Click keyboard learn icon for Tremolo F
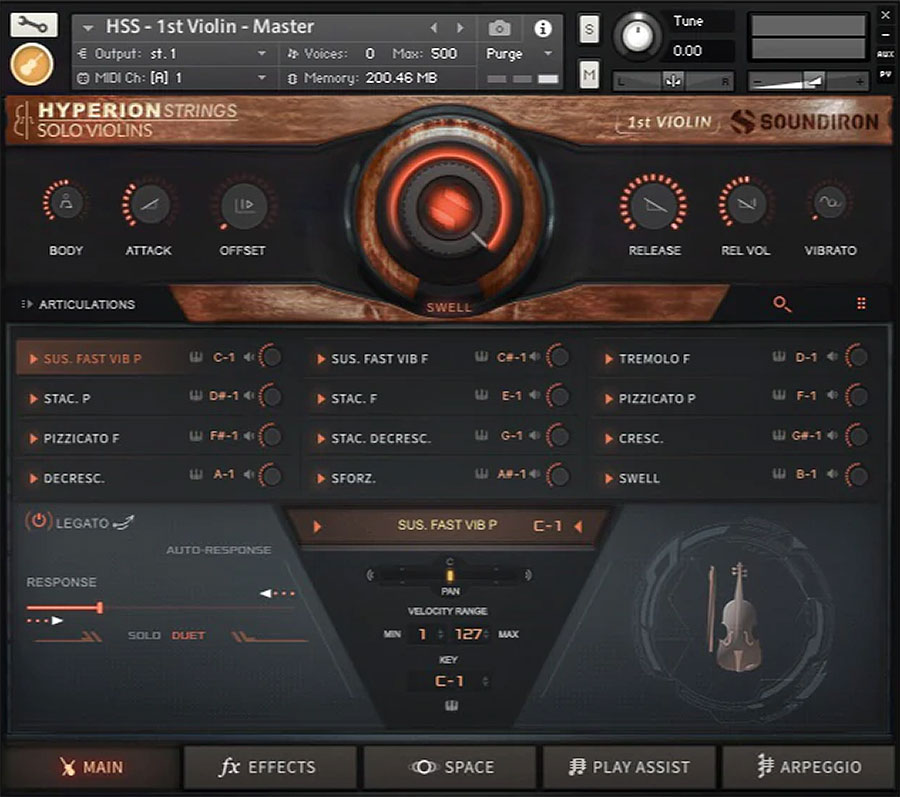Image resolution: width=900 pixels, height=797 pixels. [x=779, y=357]
